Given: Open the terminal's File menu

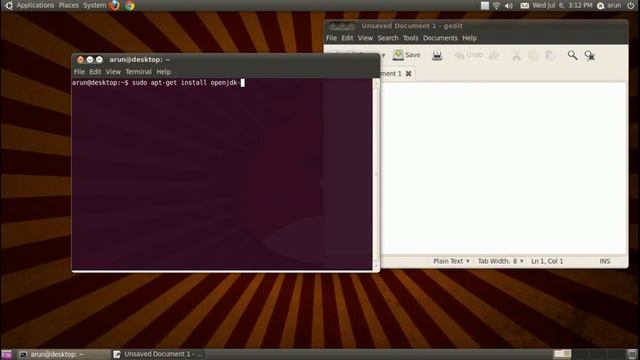Looking at the screenshot, I should (x=79, y=71).
